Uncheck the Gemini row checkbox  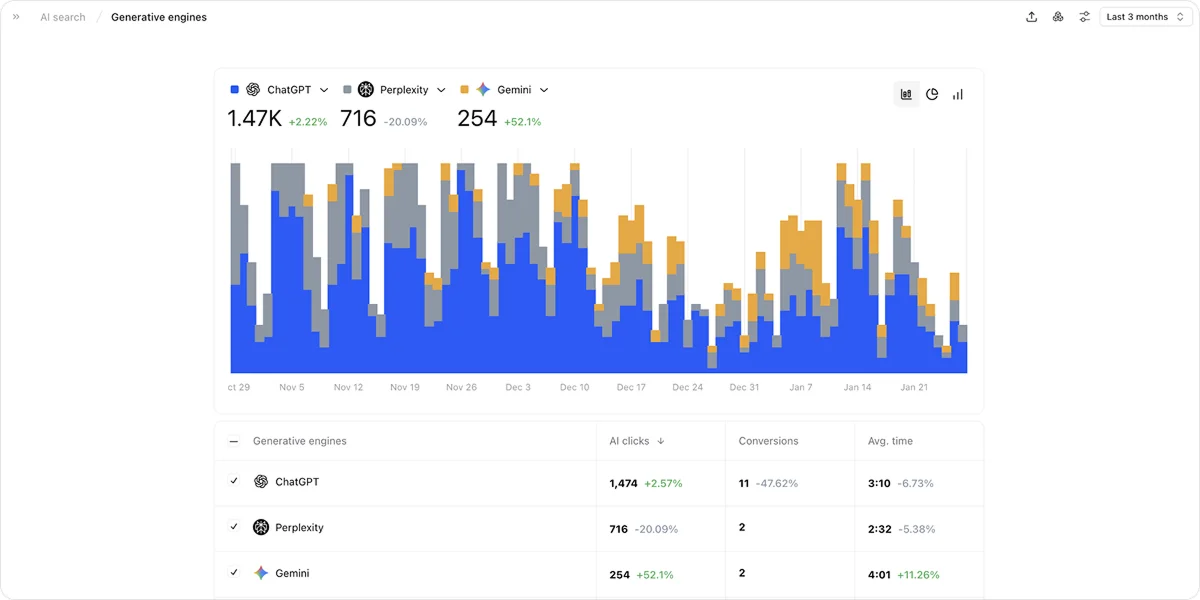click(x=234, y=573)
